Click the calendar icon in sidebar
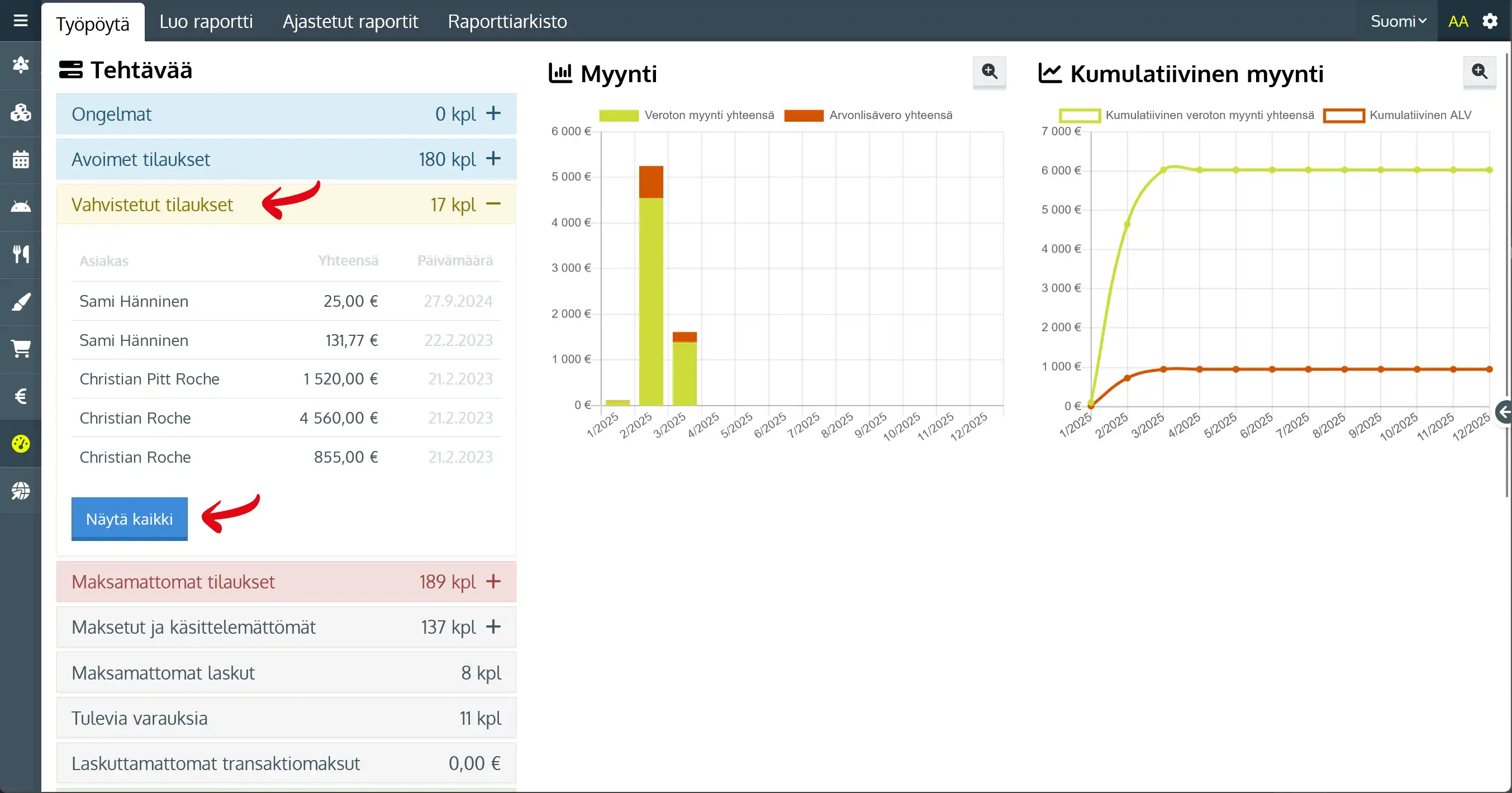The width and height of the screenshot is (1512, 793). [x=21, y=160]
